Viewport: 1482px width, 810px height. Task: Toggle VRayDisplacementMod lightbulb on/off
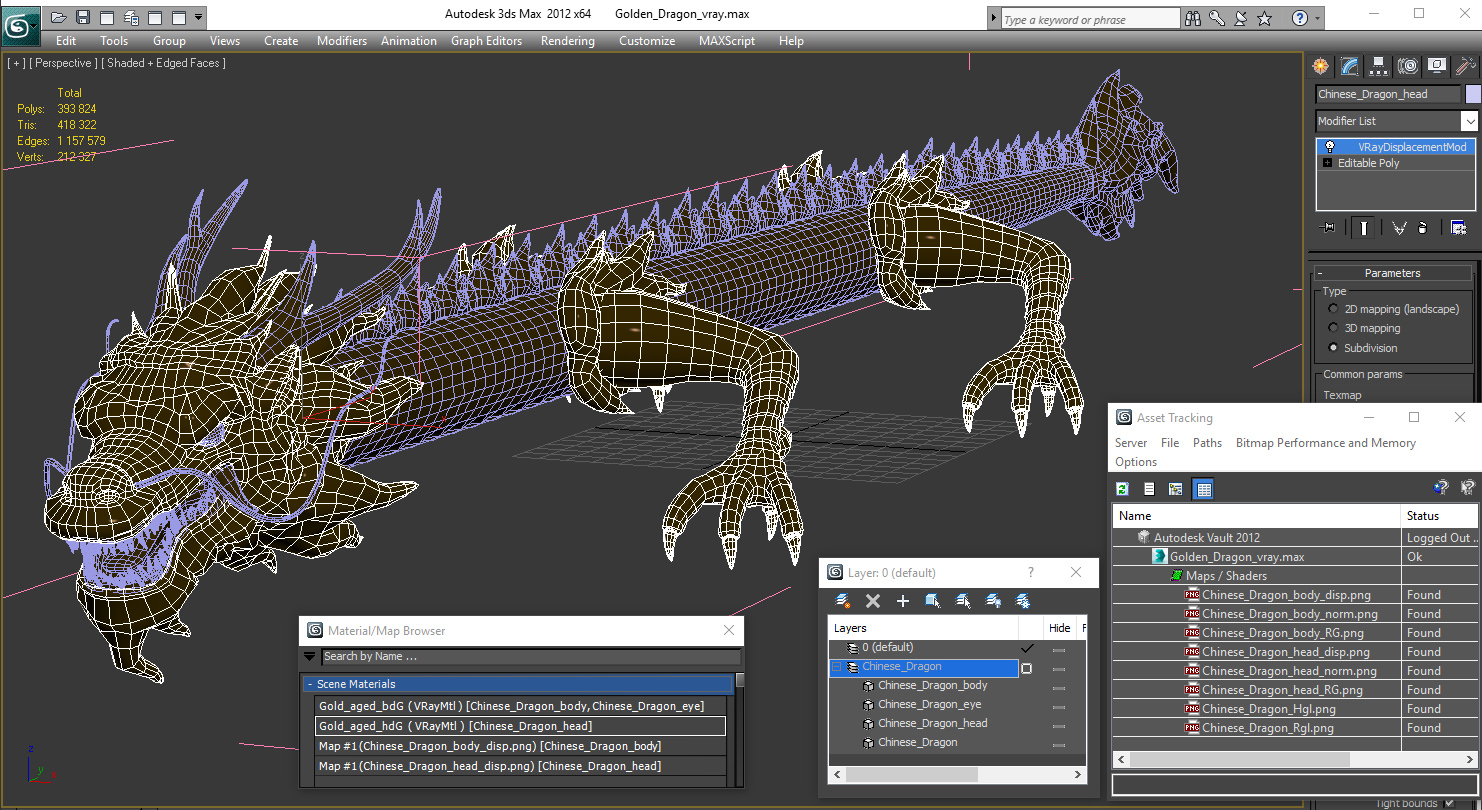point(1329,146)
